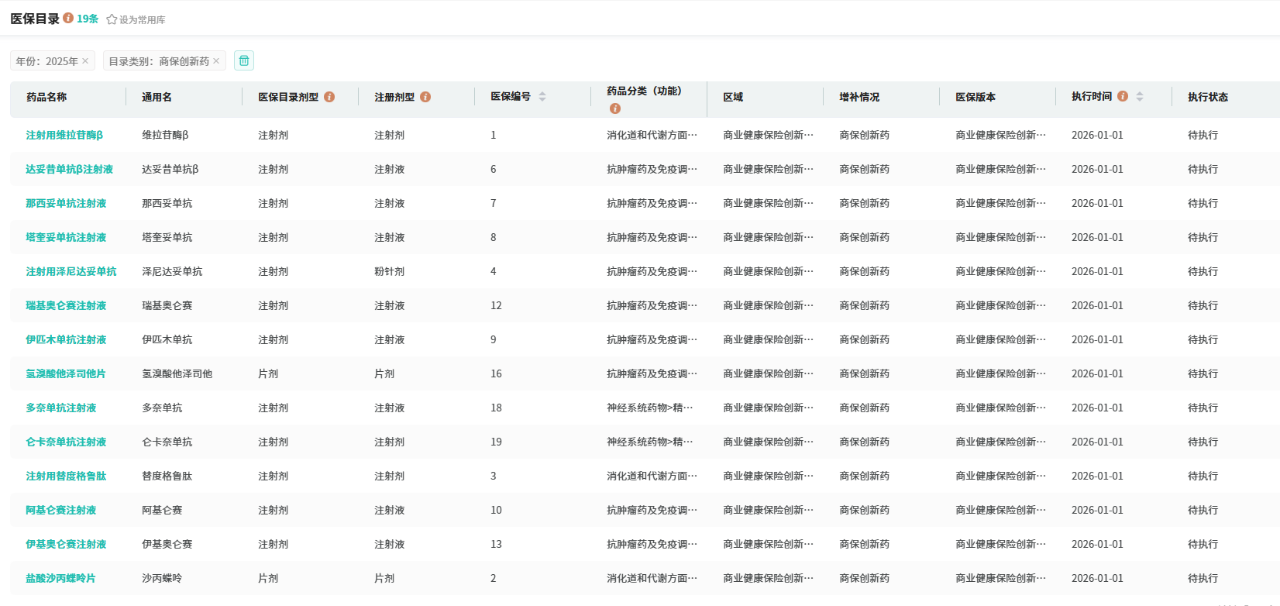Click info icon next to 医保目录剂型 header
The height and width of the screenshot is (606, 1280).
329,97
